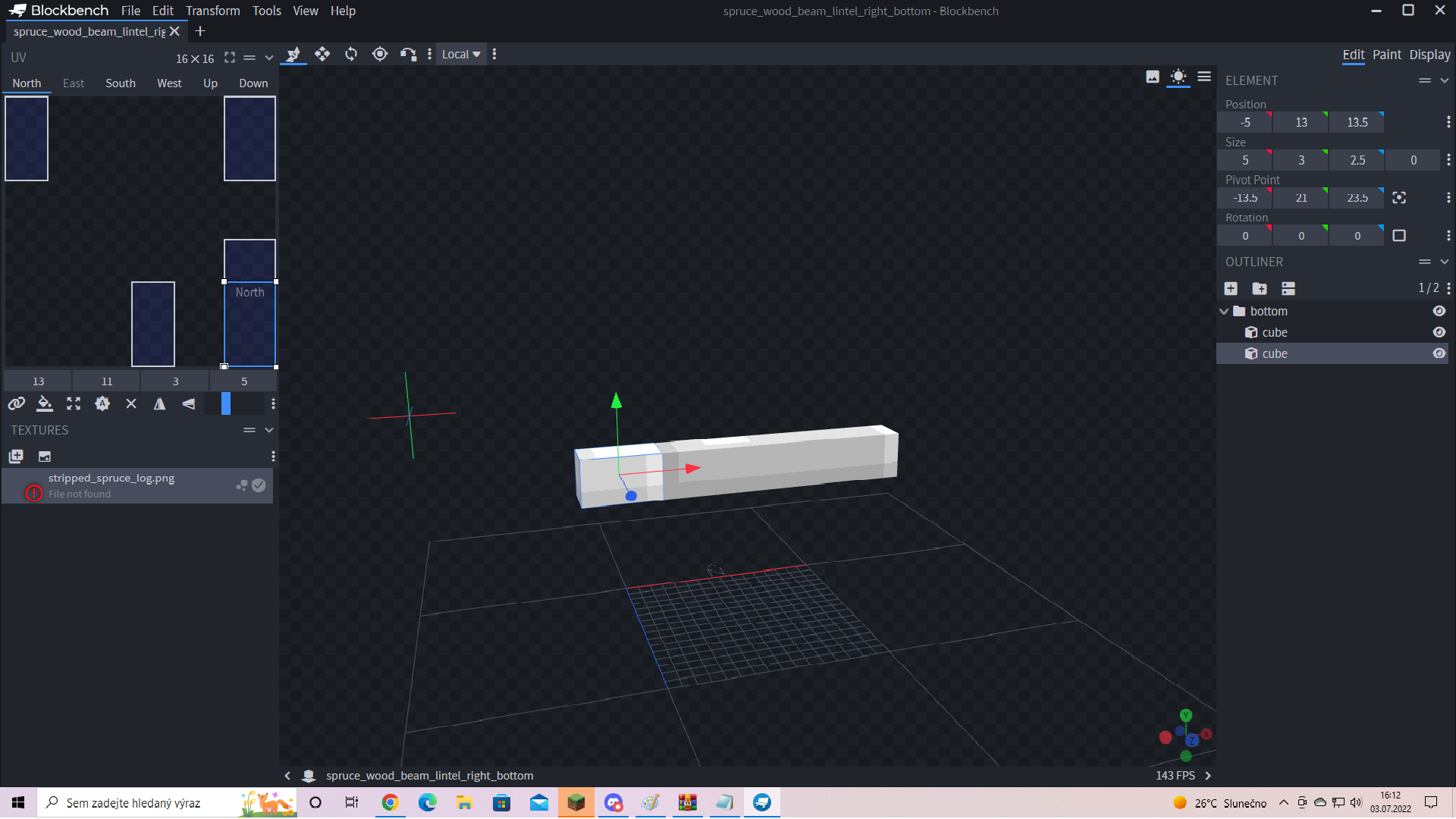Select the Pivot tool in the toolbar
This screenshot has height=819, width=1456.
380,54
